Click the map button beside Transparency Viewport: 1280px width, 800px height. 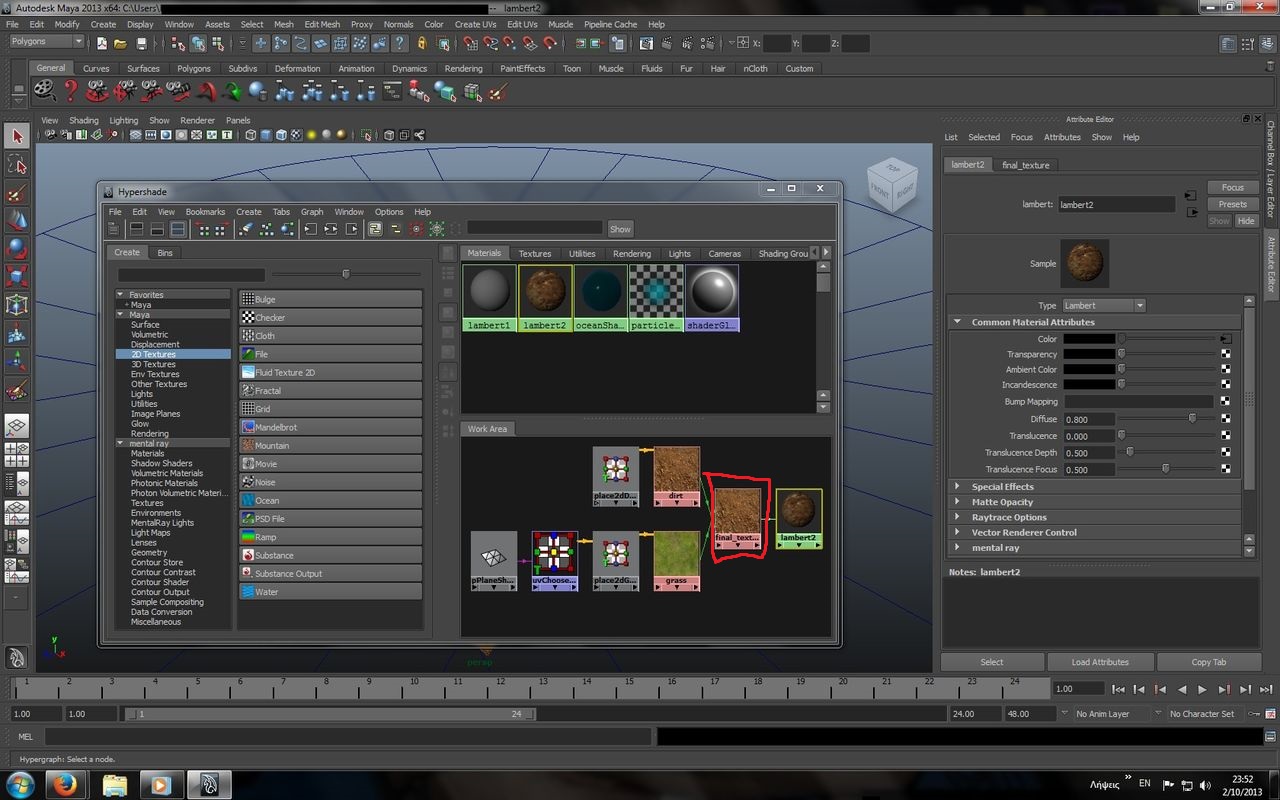(1226, 354)
